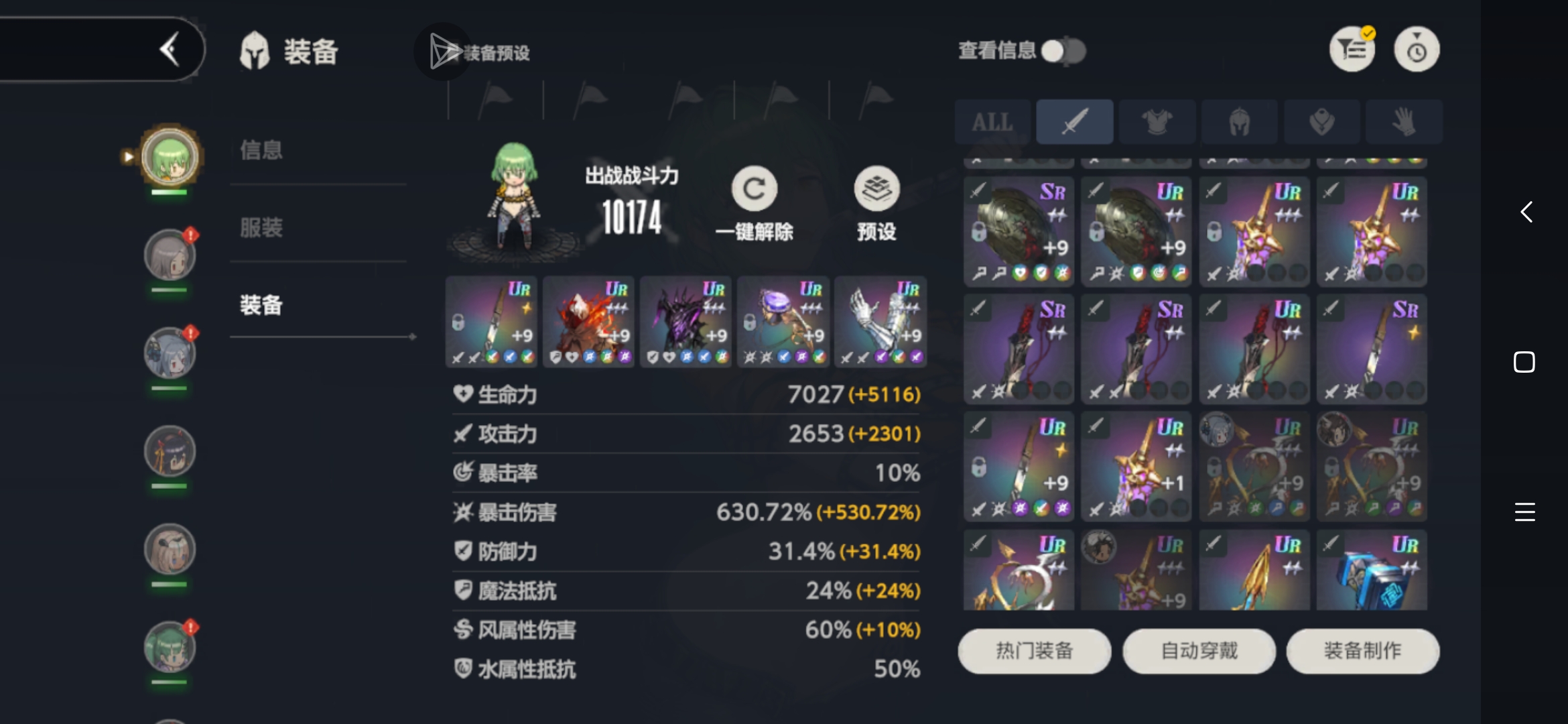
Task: Select the equipped UR red armor slot
Action: click(x=588, y=322)
